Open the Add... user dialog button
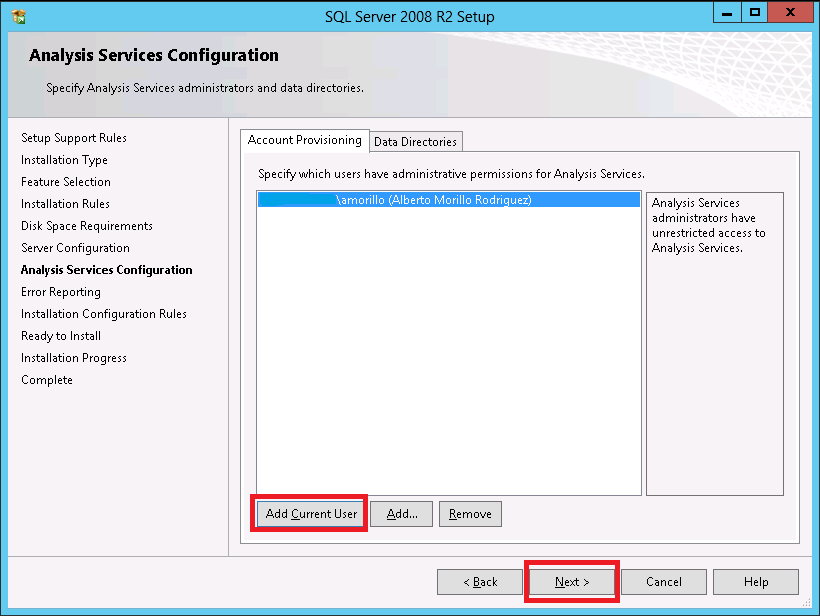This screenshot has width=820, height=616. [x=402, y=514]
